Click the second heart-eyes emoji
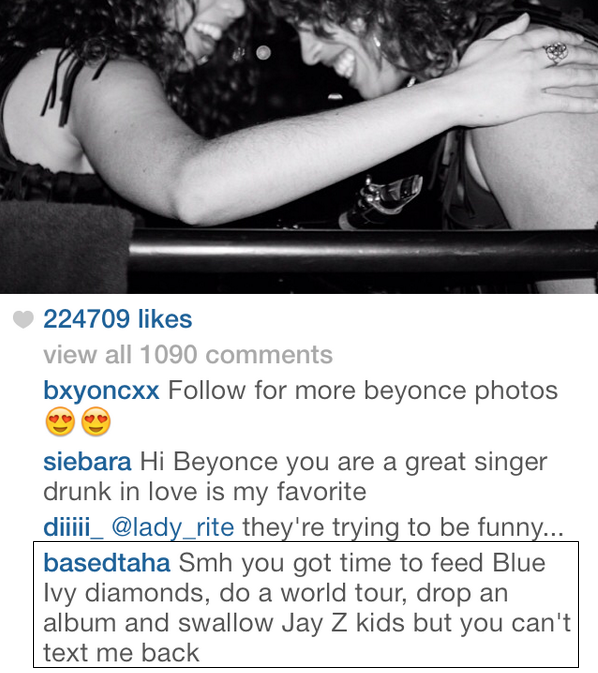Screen dimensions: 598x673 [x=96, y=421]
